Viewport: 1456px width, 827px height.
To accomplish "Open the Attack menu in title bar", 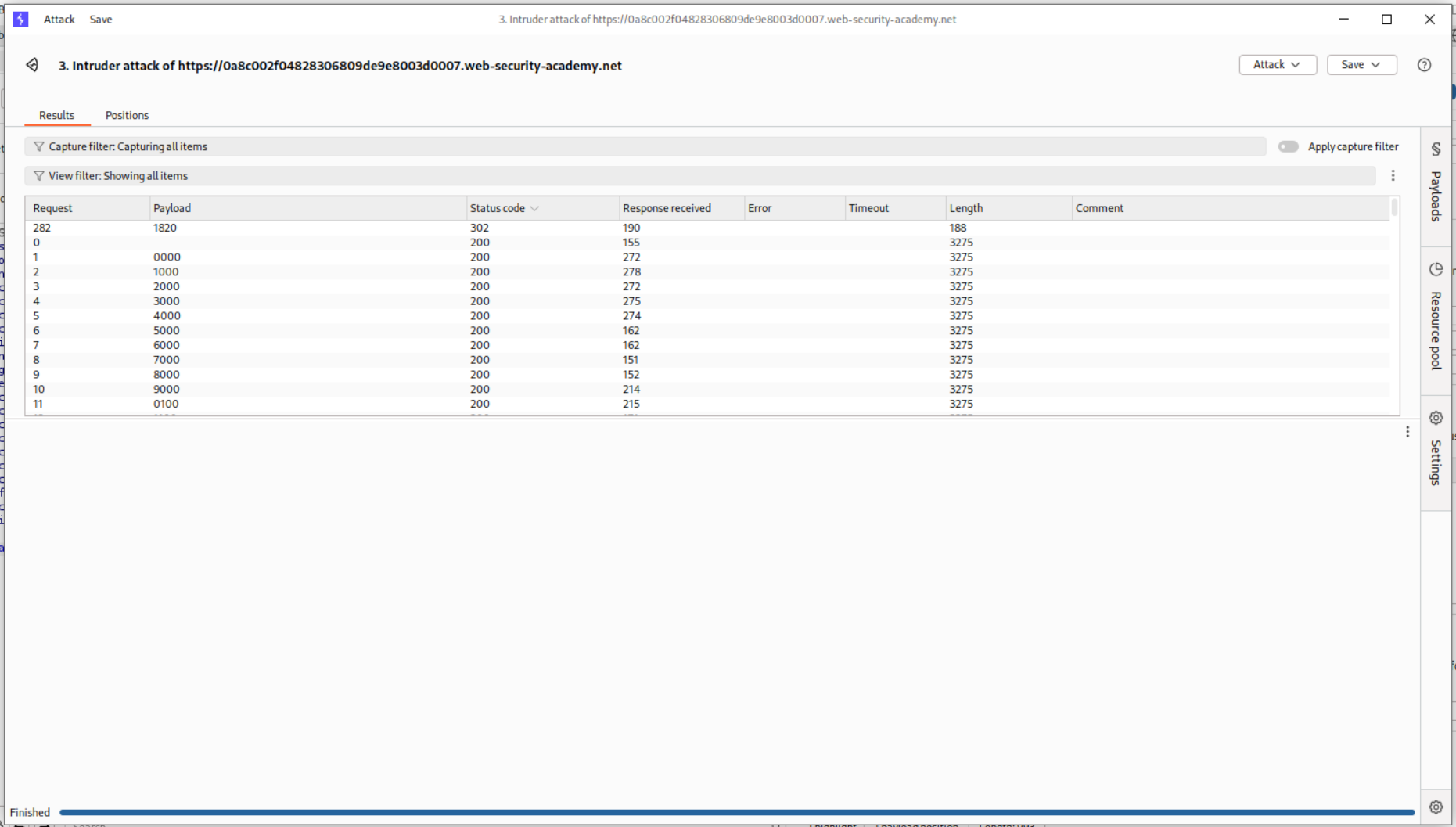I will [59, 20].
